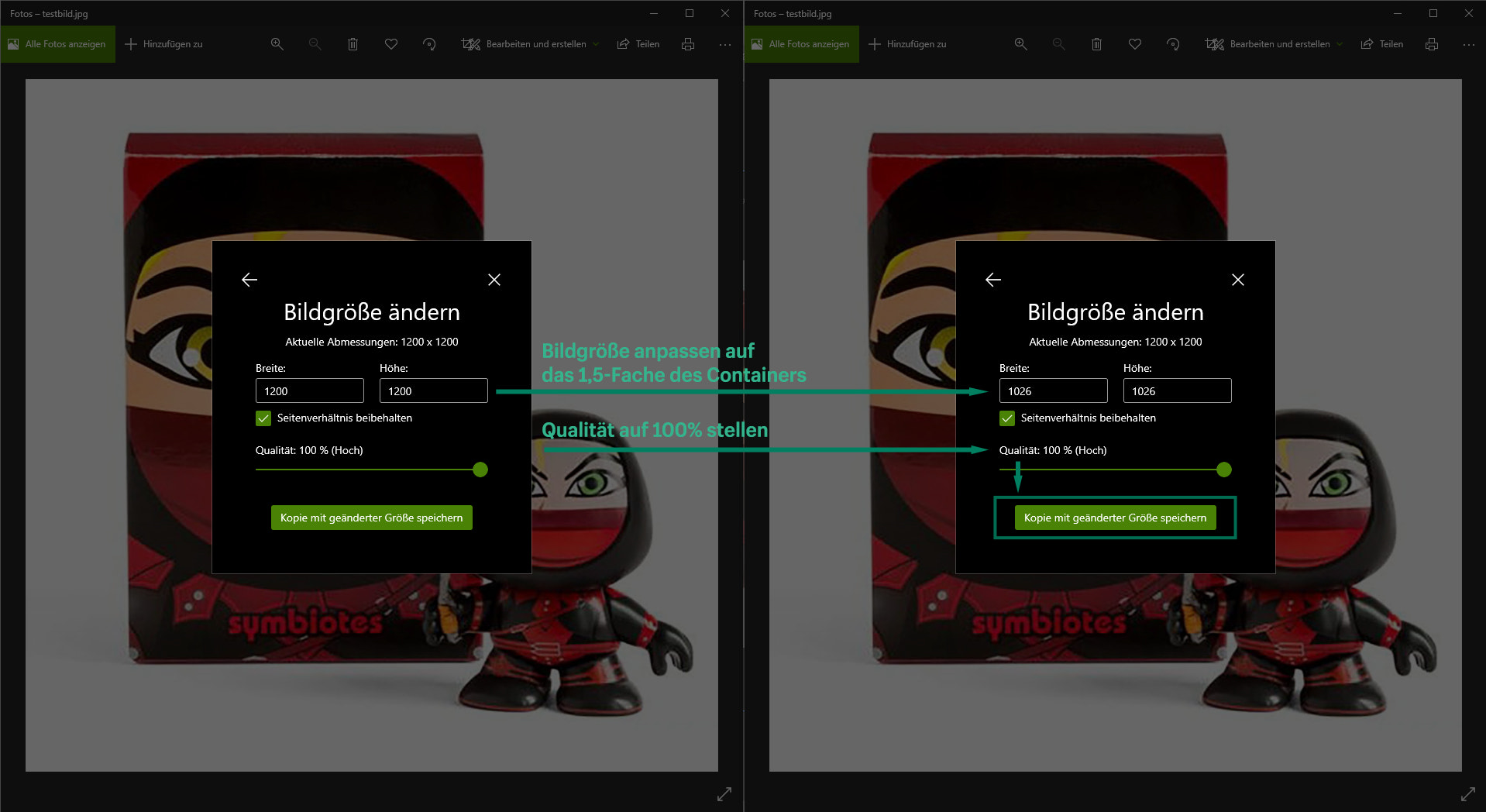The height and width of the screenshot is (812, 1486).
Task: Click the trash delete icon in left window
Action: click(x=353, y=44)
